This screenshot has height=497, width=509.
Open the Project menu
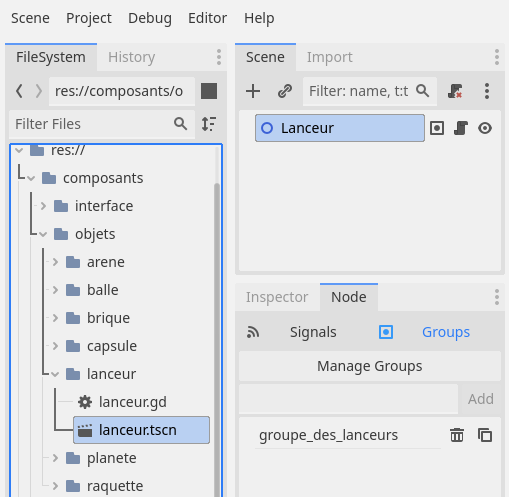click(89, 18)
